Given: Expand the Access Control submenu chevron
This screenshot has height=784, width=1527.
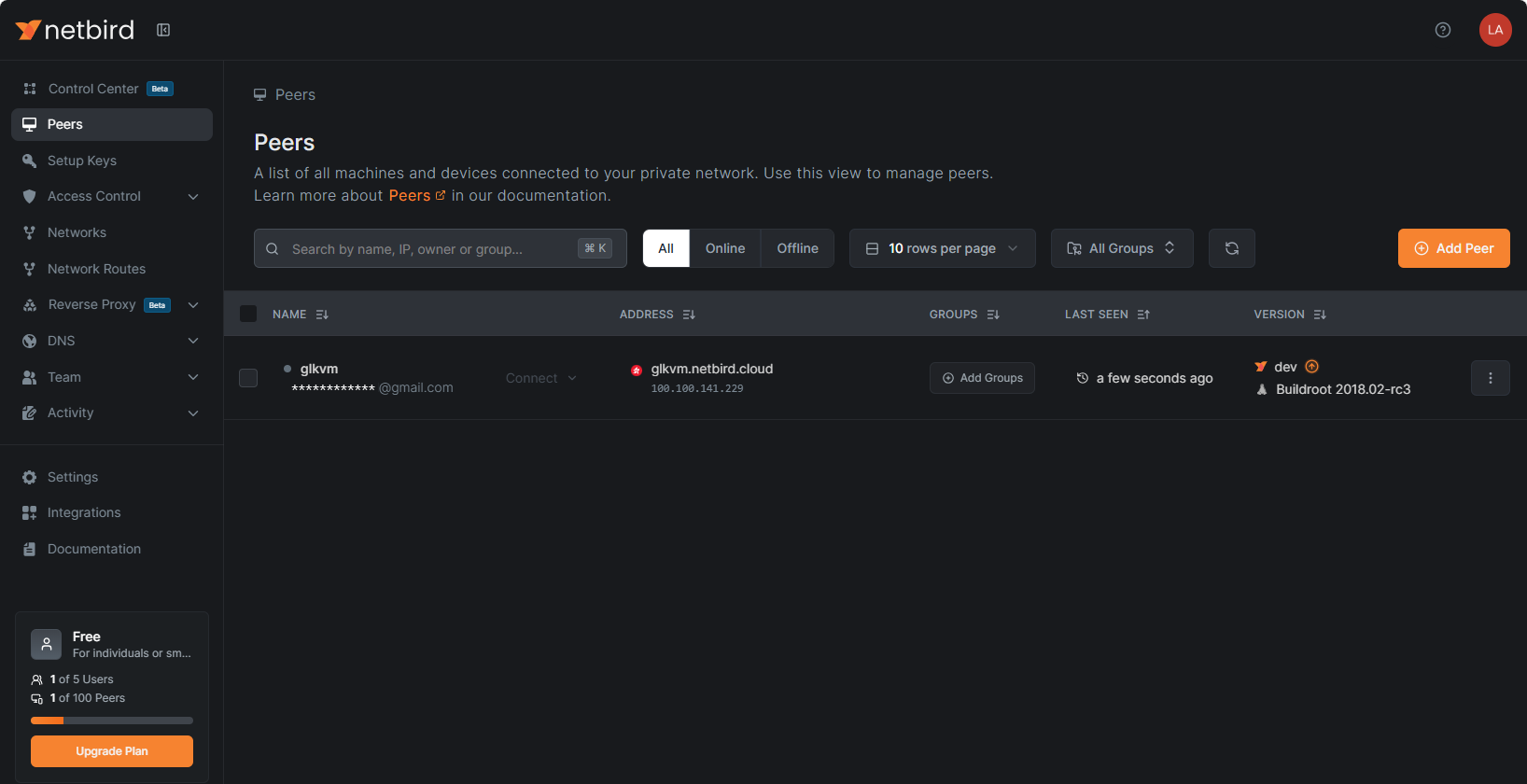Looking at the screenshot, I should pos(193,196).
